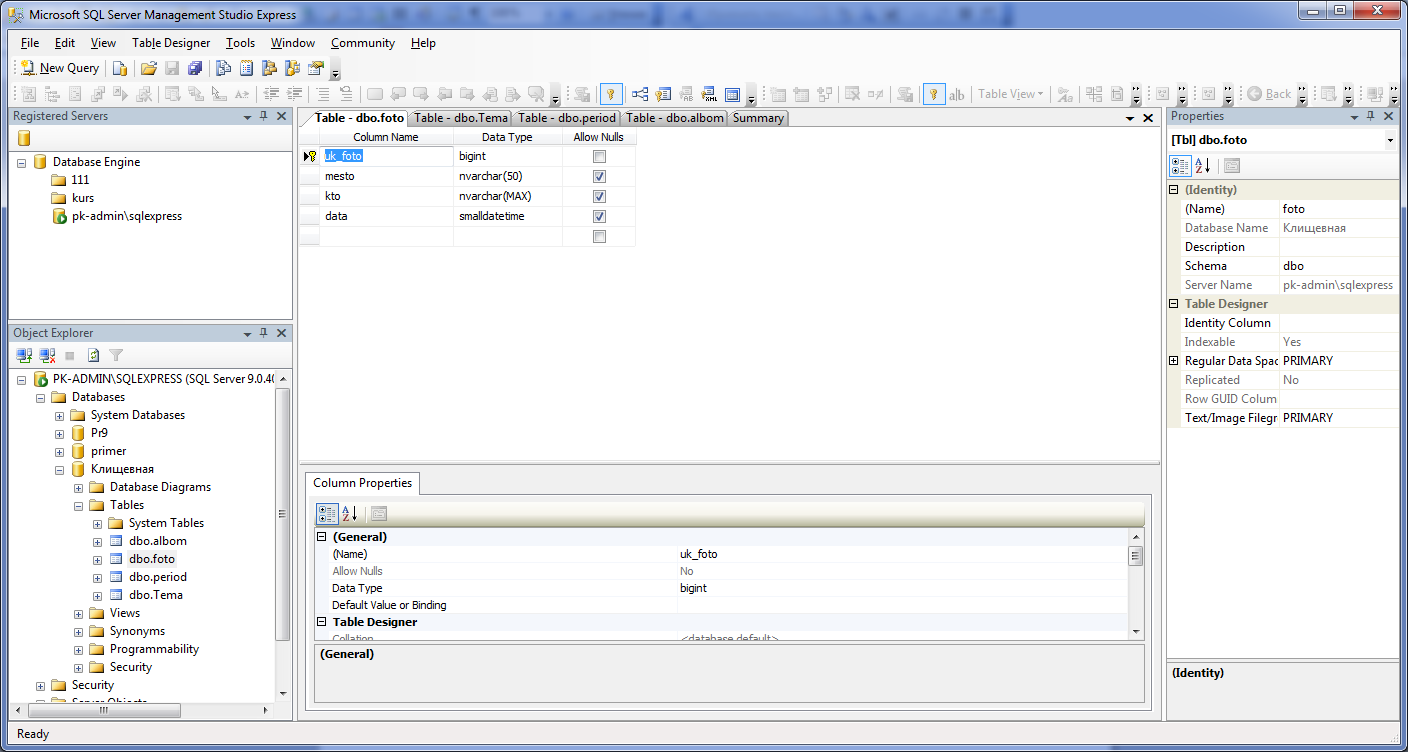Click the Save All stacked-disks icon

pos(196,68)
